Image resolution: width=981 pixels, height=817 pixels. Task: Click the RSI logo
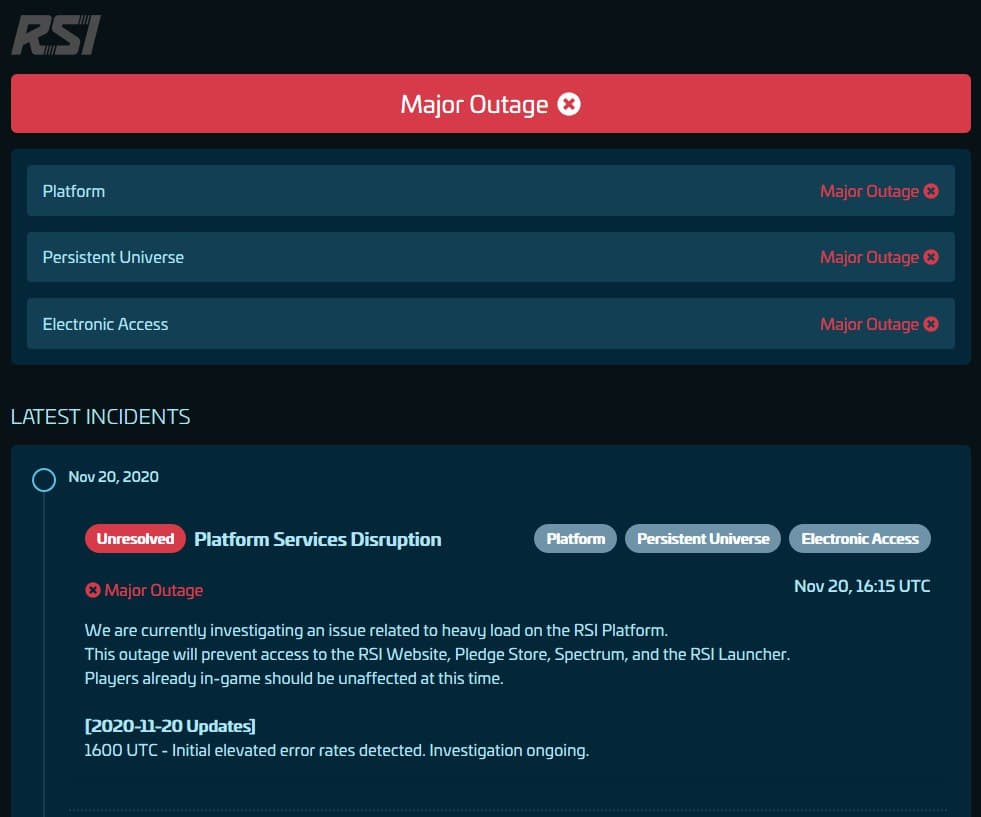[56, 35]
